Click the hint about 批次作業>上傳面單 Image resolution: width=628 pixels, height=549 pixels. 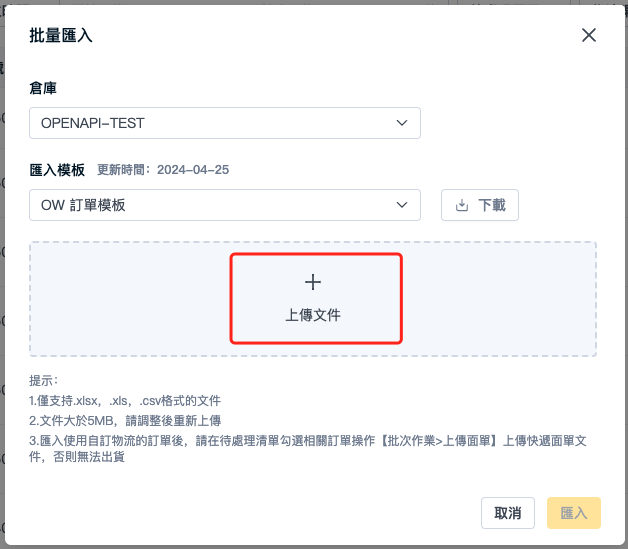308,449
